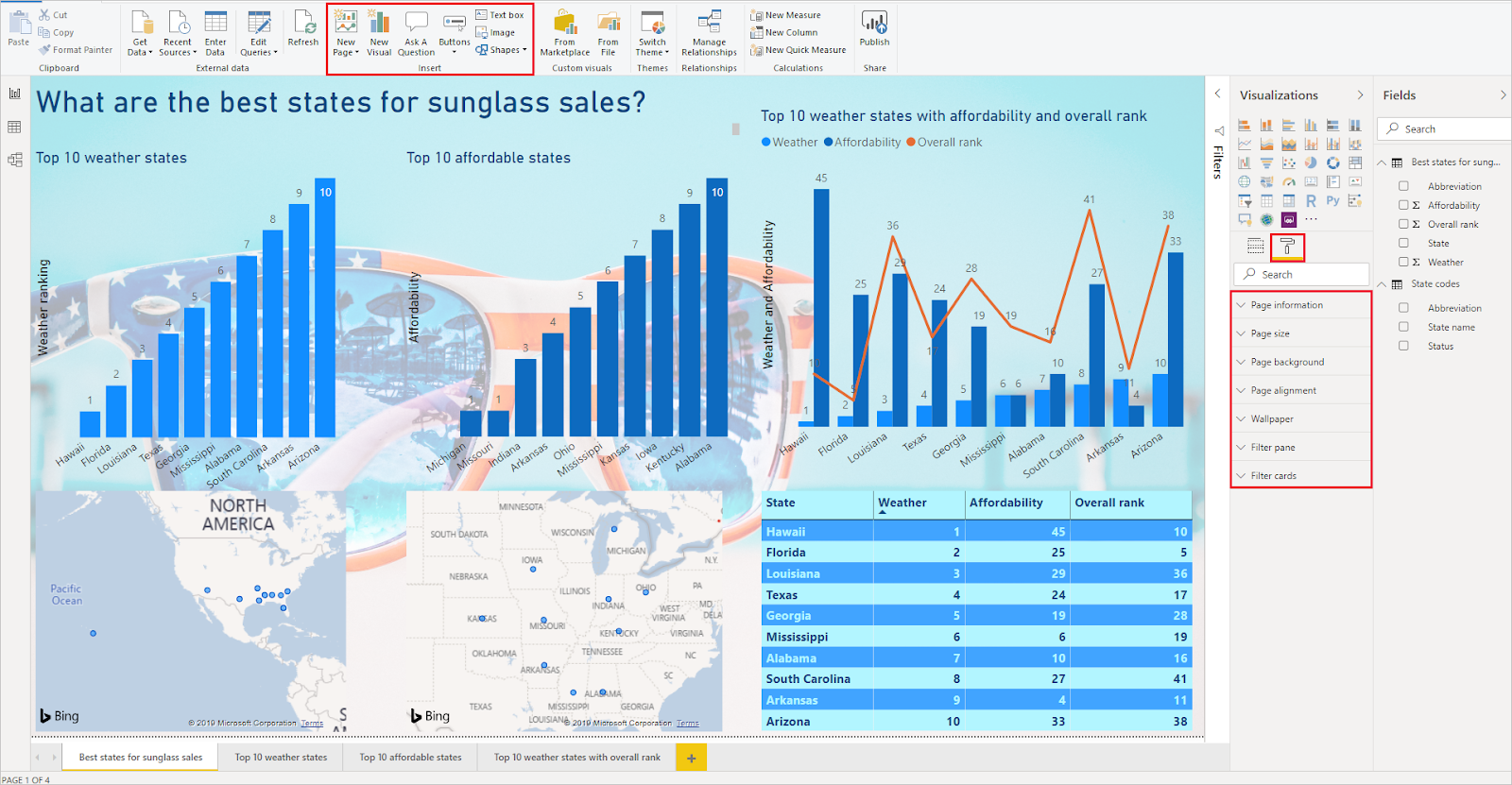The height and width of the screenshot is (785, 1512).
Task: Check Abbreviation under State codes table
Action: [x=1403, y=308]
